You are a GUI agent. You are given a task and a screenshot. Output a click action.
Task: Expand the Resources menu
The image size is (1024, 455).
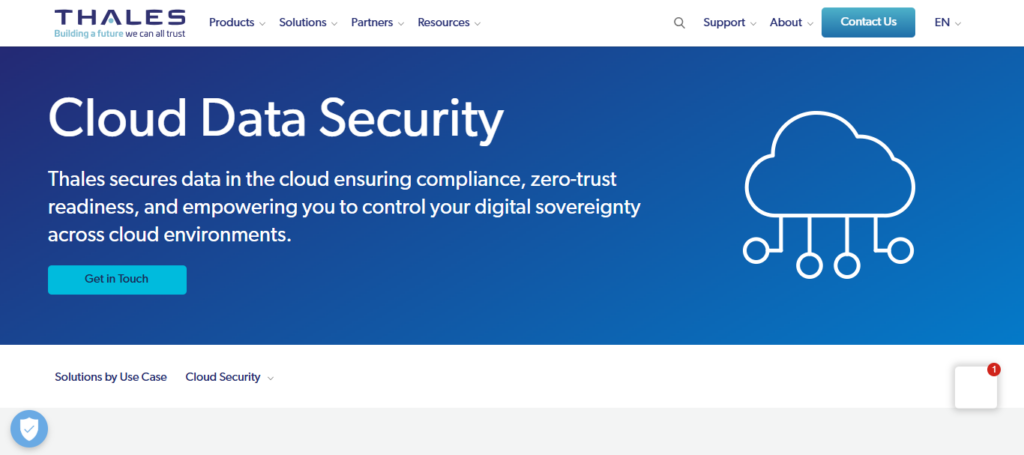pyautogui.click(x=449, y=22)
